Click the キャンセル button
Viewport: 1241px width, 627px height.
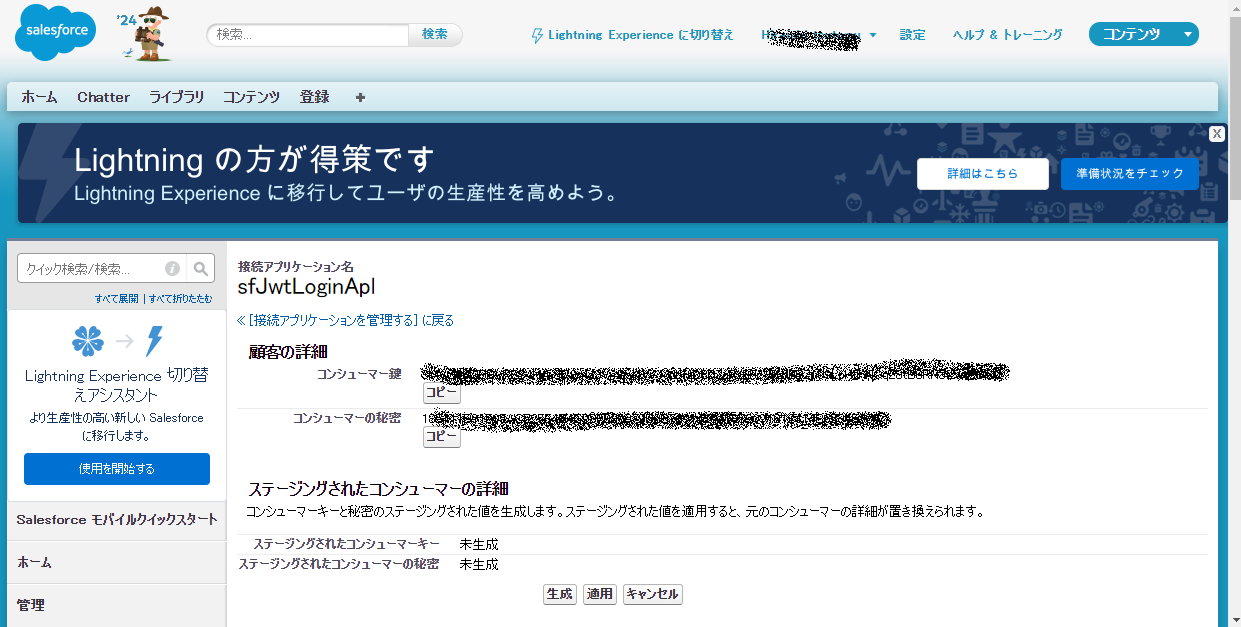(652, 594)
